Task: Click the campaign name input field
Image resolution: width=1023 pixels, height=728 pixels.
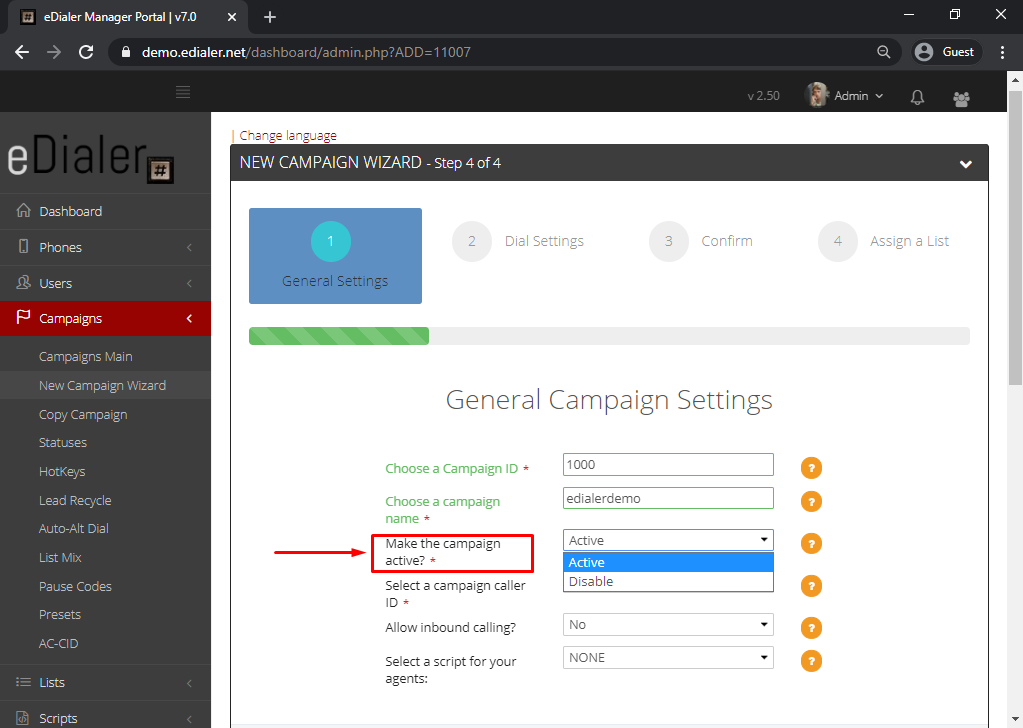Action: pyautogui.click(x=667, y=498)
